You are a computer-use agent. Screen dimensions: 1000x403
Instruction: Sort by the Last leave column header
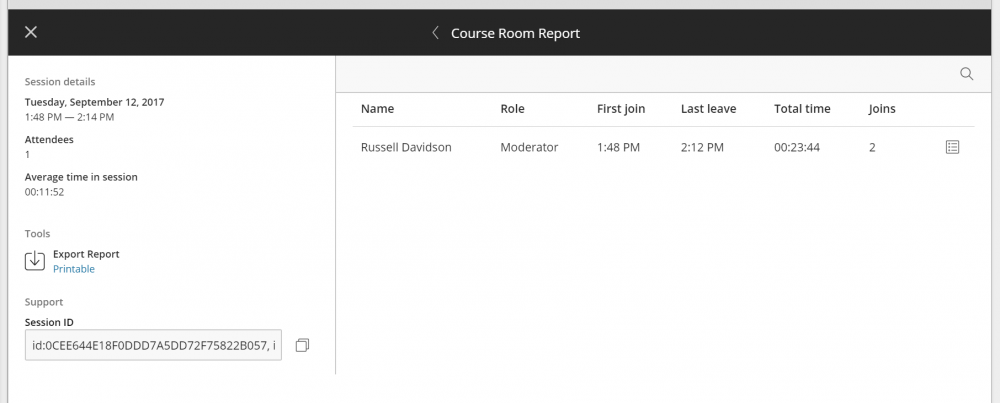tap(708, 109)
